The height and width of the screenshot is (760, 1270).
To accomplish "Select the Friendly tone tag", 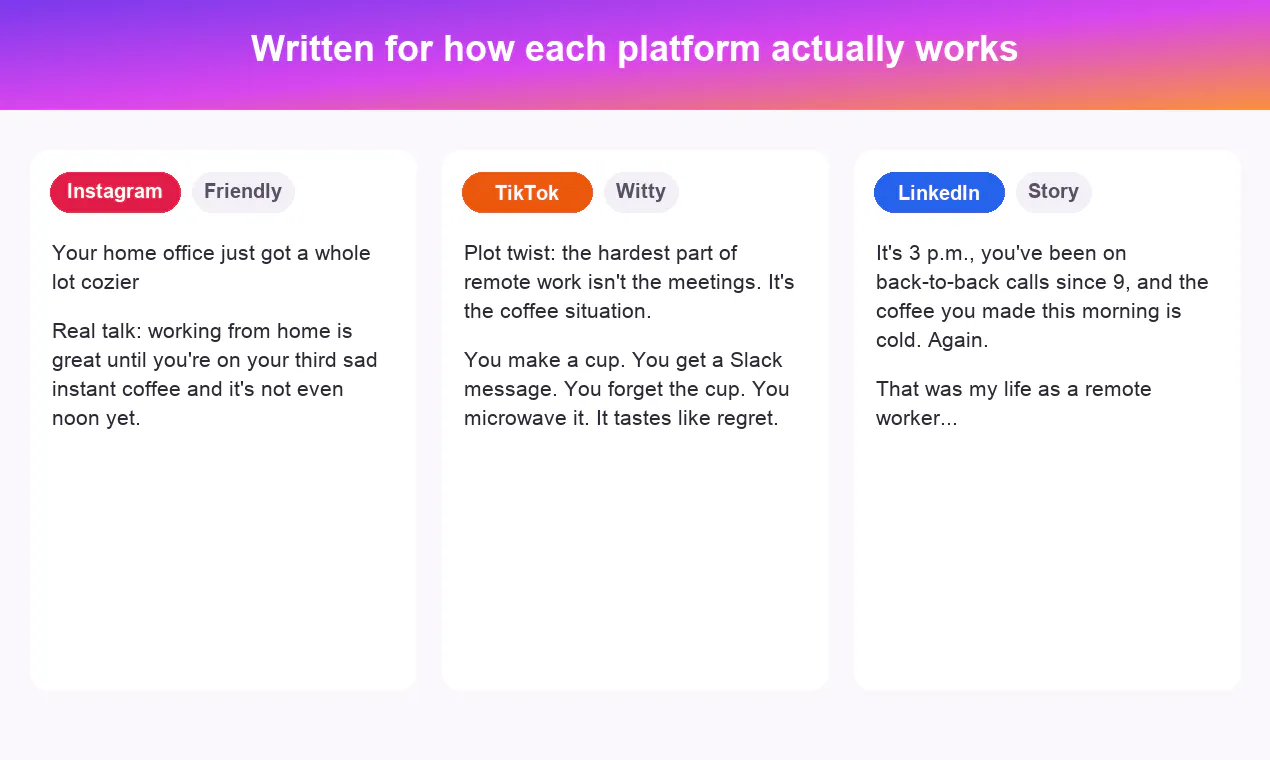I will pos(243,192).
